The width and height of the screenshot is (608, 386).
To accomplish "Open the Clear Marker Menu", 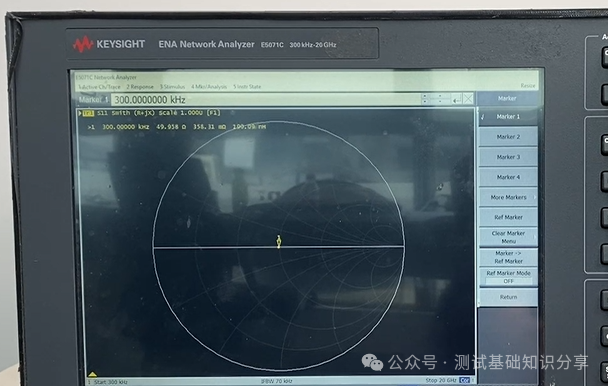I will pyautogui.click(x=508, y=237).
